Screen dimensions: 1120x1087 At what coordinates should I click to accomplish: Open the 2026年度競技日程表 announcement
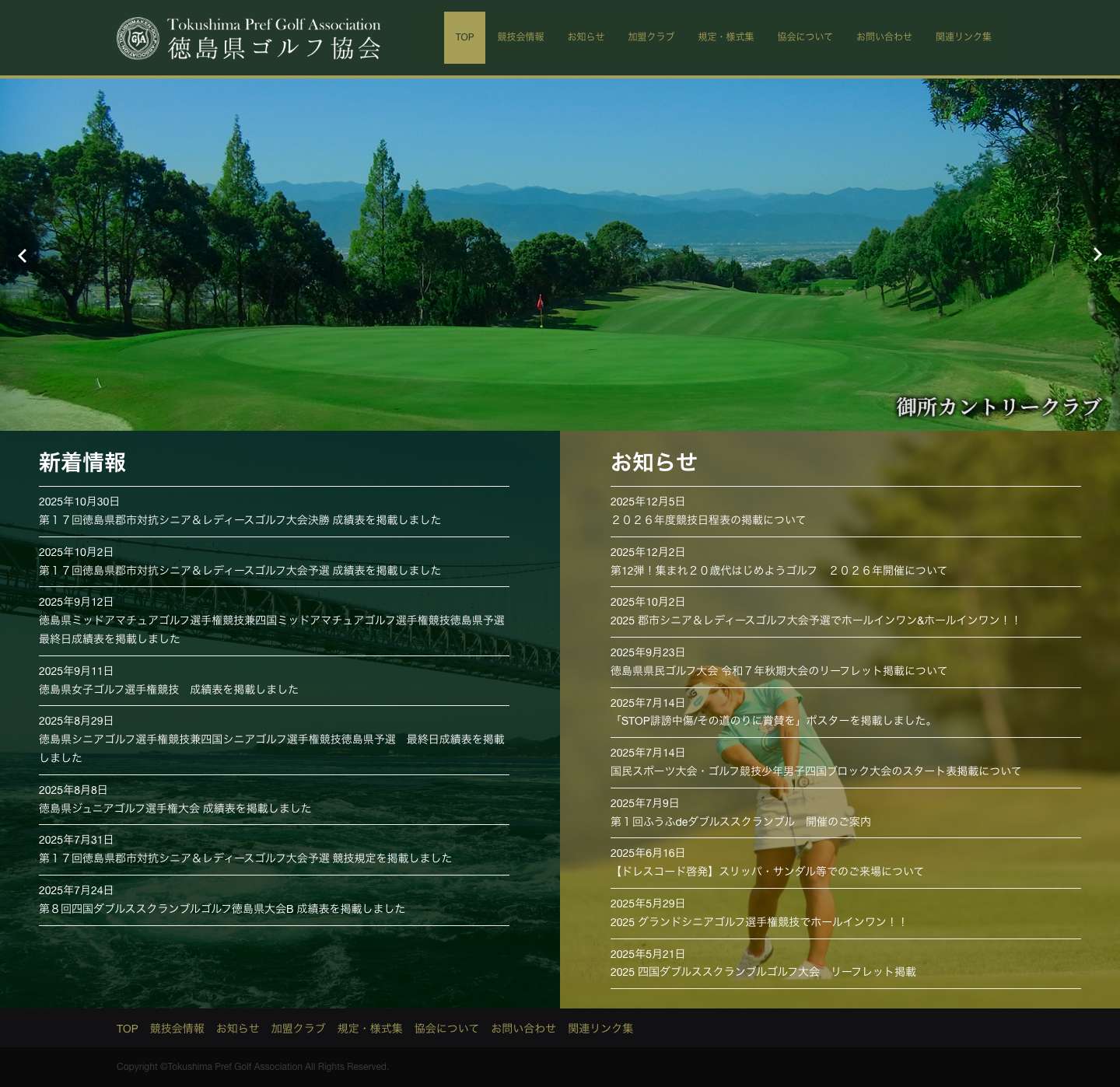[x=709, y=520]
